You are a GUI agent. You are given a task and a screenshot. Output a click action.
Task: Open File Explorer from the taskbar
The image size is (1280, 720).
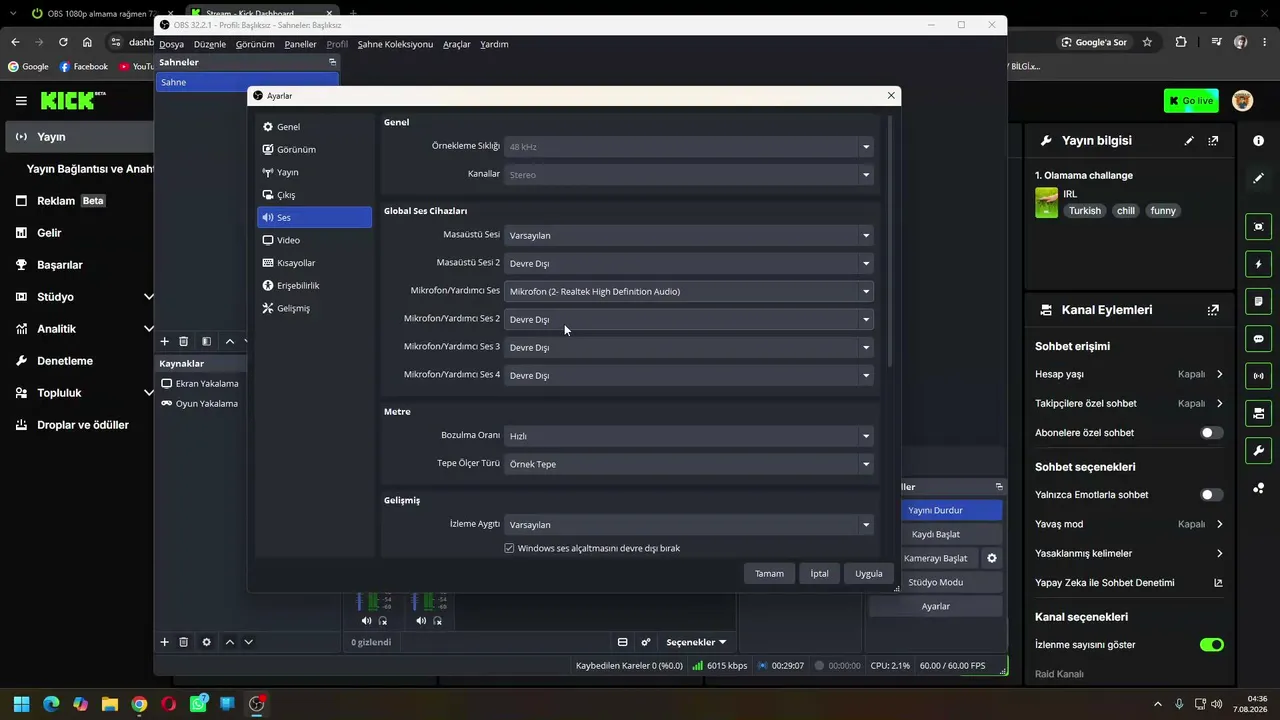tap(110, 704)
